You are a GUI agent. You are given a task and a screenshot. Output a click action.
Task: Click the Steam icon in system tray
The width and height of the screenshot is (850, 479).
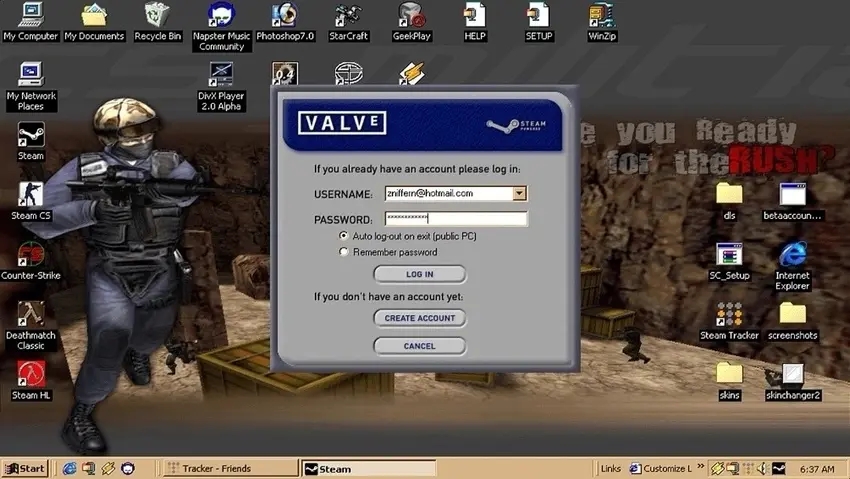pyautogui.click(x=779, y=468)
